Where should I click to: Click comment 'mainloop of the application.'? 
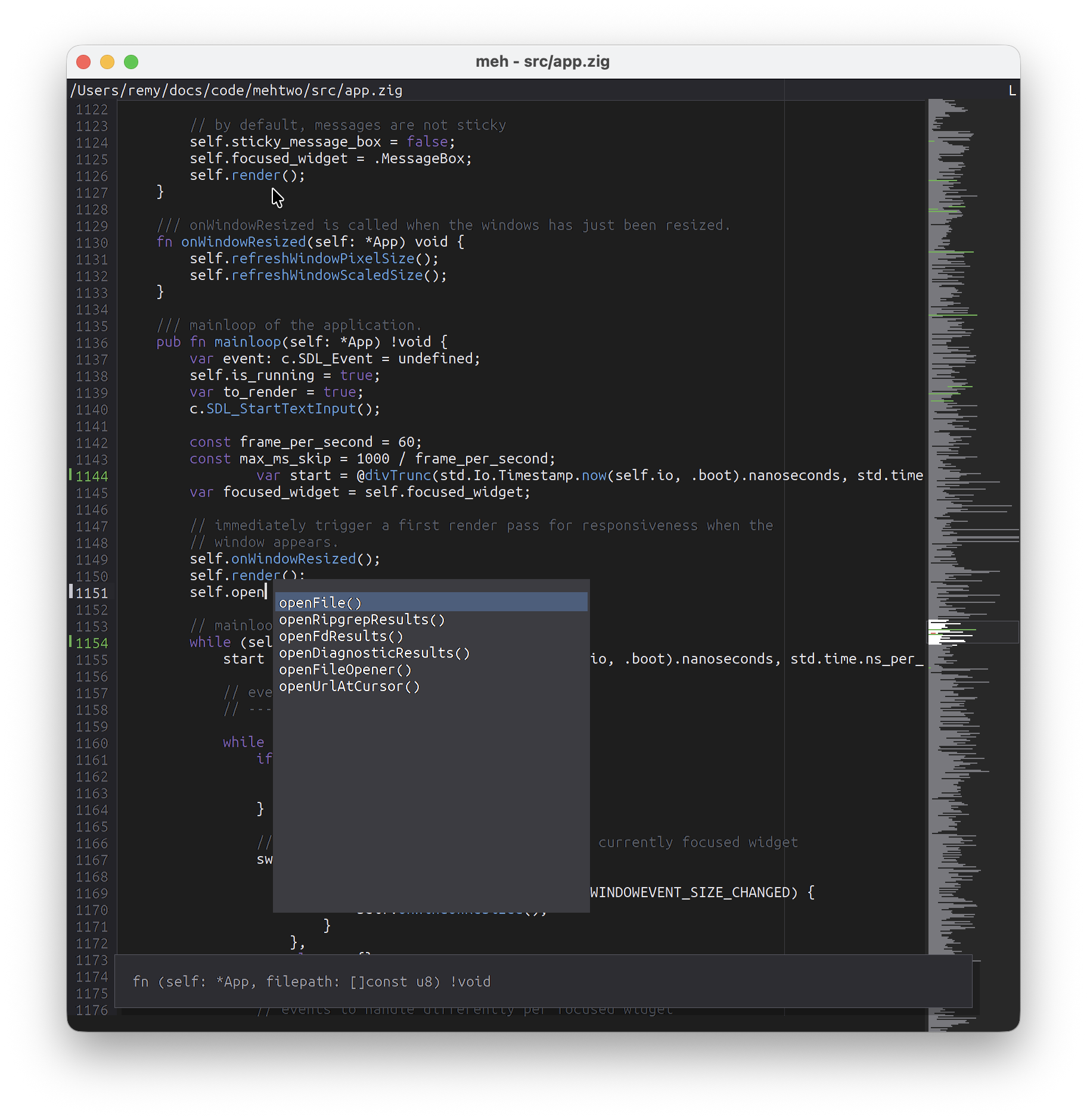289,325
